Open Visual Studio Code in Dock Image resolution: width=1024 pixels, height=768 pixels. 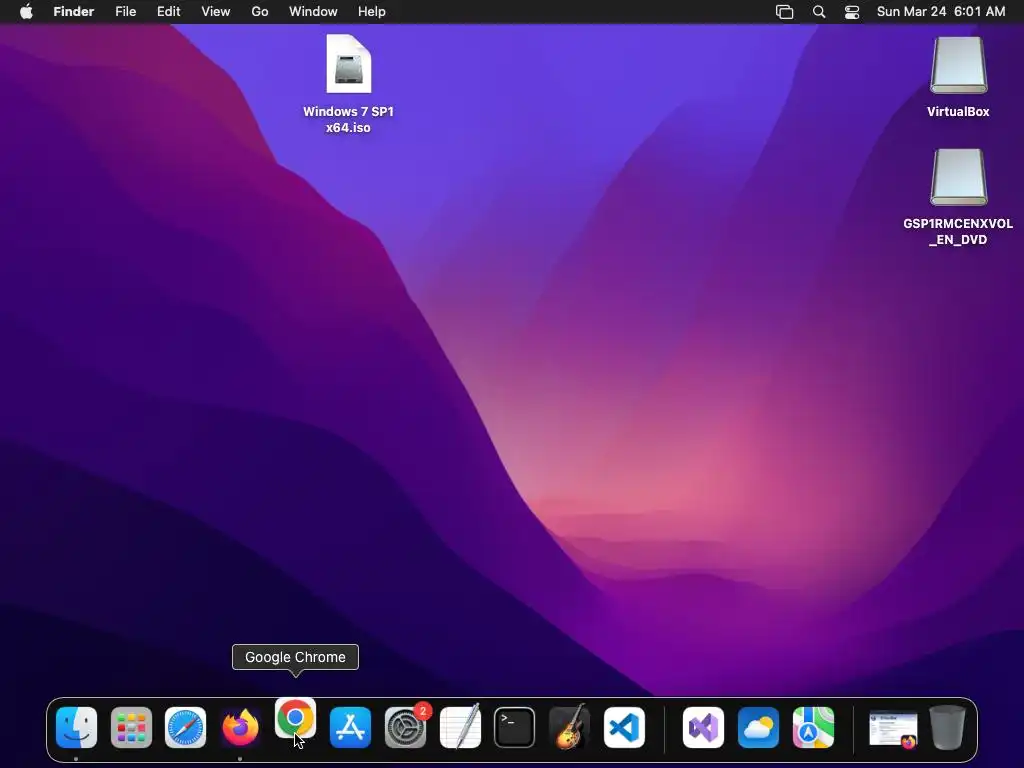pos(624,728)
